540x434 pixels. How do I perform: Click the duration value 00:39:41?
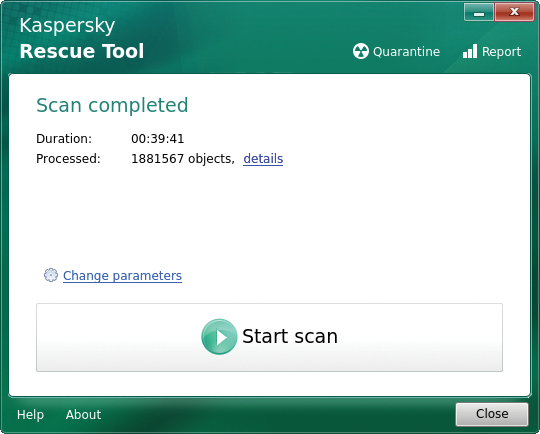click(x=158, y=139)
